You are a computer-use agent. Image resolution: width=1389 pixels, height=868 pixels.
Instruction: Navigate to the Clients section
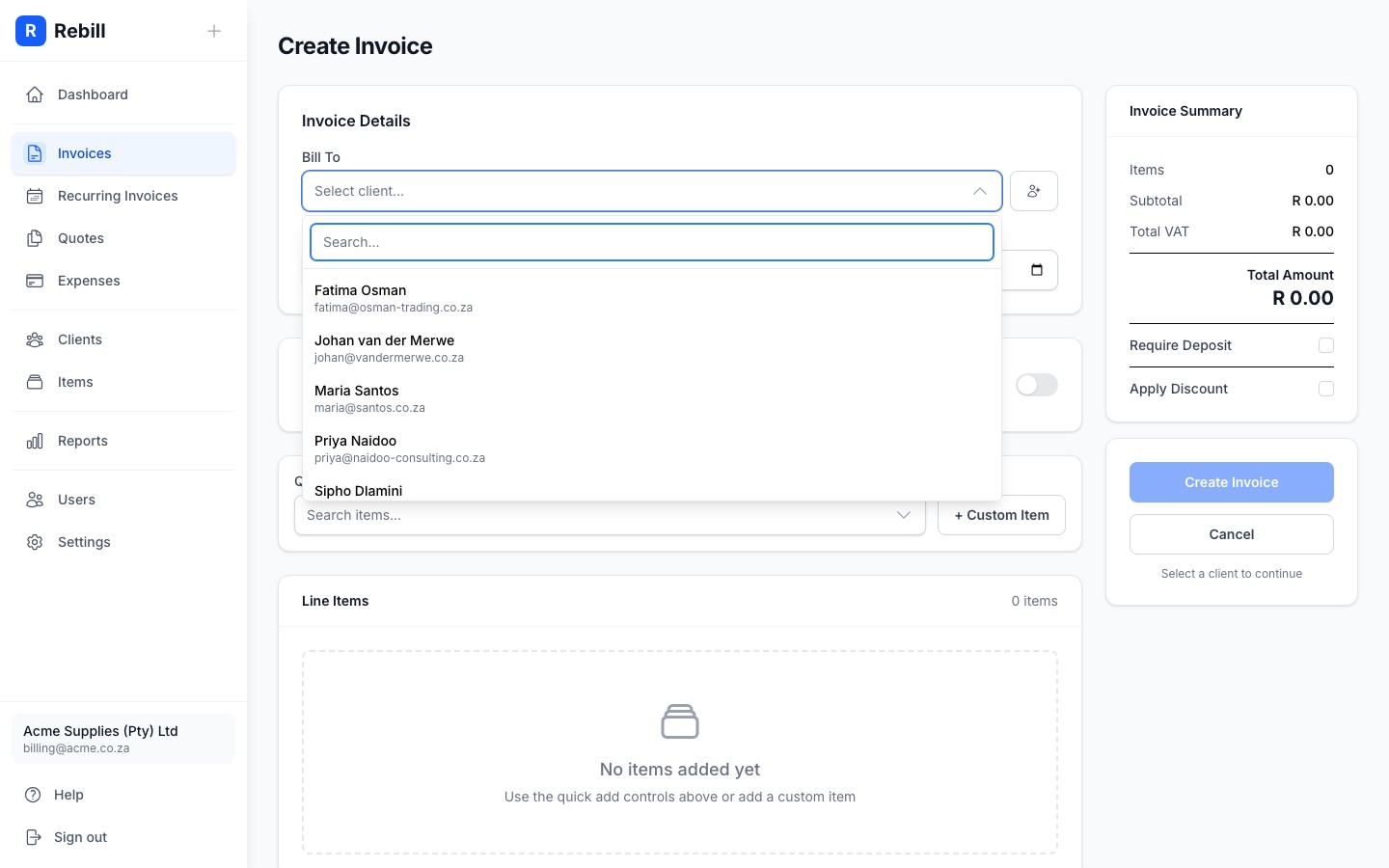(x=79, y=339)
